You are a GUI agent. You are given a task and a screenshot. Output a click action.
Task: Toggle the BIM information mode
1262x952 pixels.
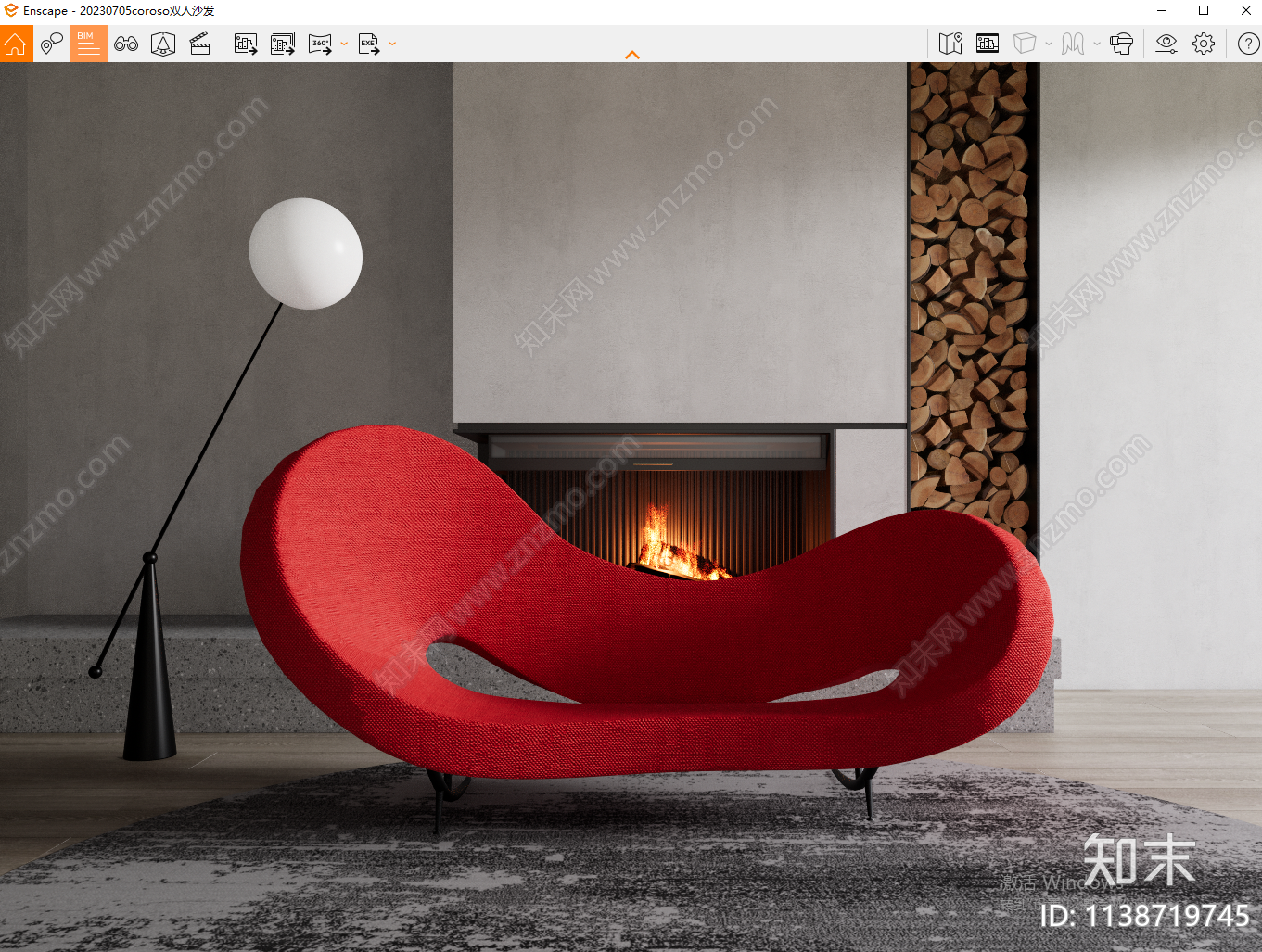tap(89, 44)
